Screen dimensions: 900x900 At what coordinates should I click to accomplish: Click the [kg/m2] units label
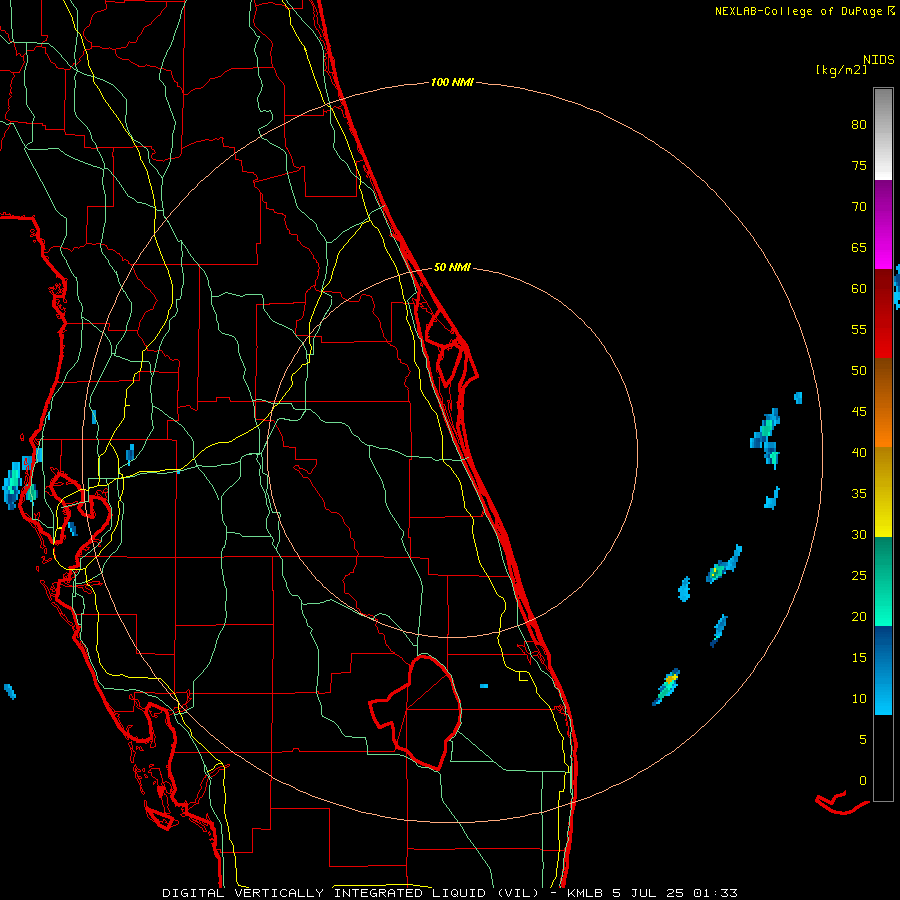point(841,70)
